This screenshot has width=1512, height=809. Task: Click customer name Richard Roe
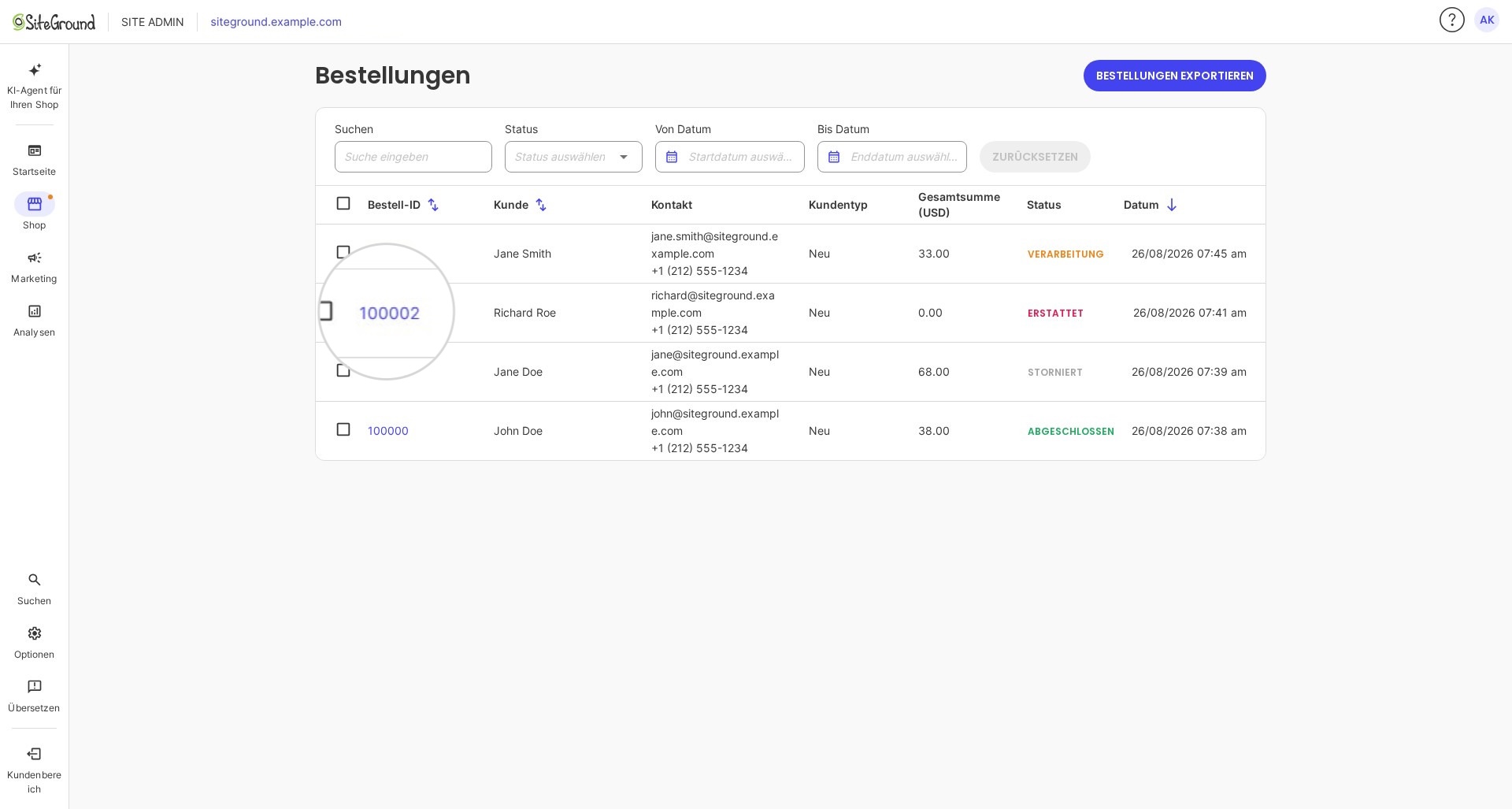click(x=524, y=313)
